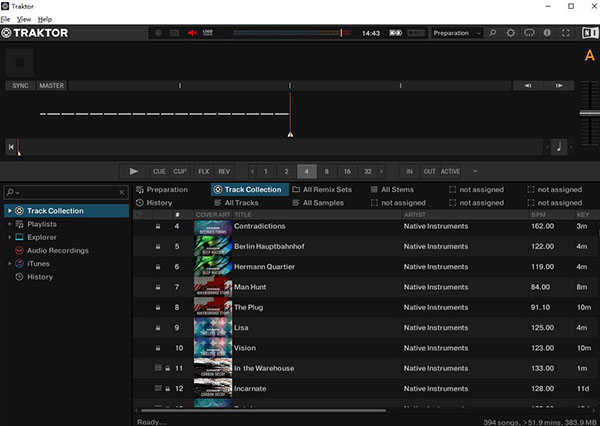
Task: Show smaller loop sizes left arrow
Action: tap(252, 171)
